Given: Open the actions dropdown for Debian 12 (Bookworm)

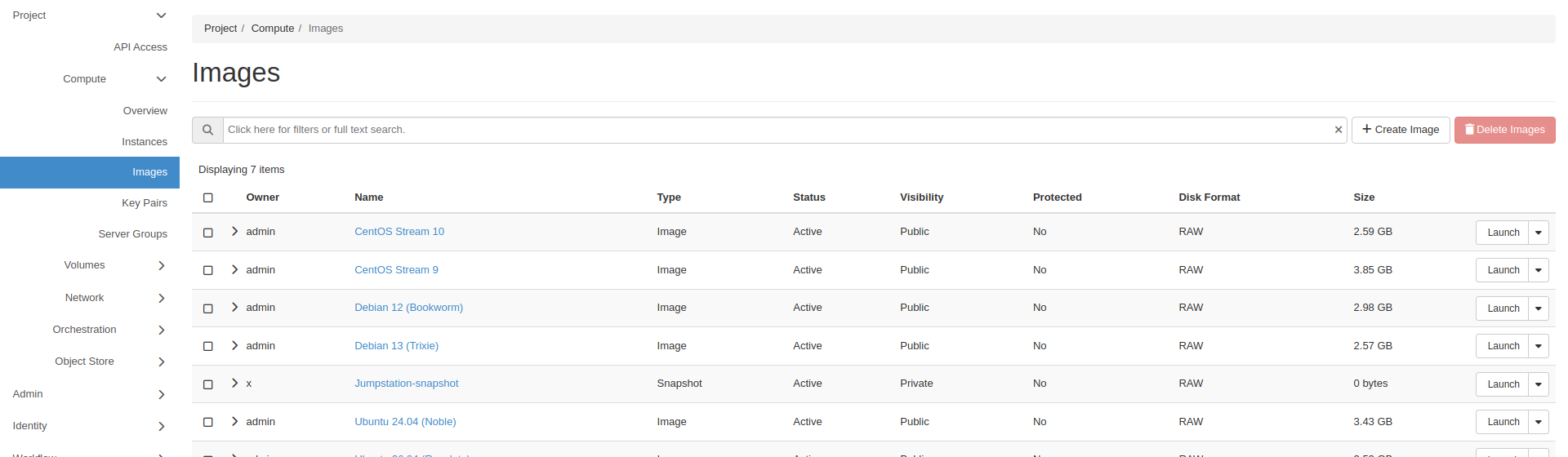Looking at the screenshot, I should click(1539, 308).
